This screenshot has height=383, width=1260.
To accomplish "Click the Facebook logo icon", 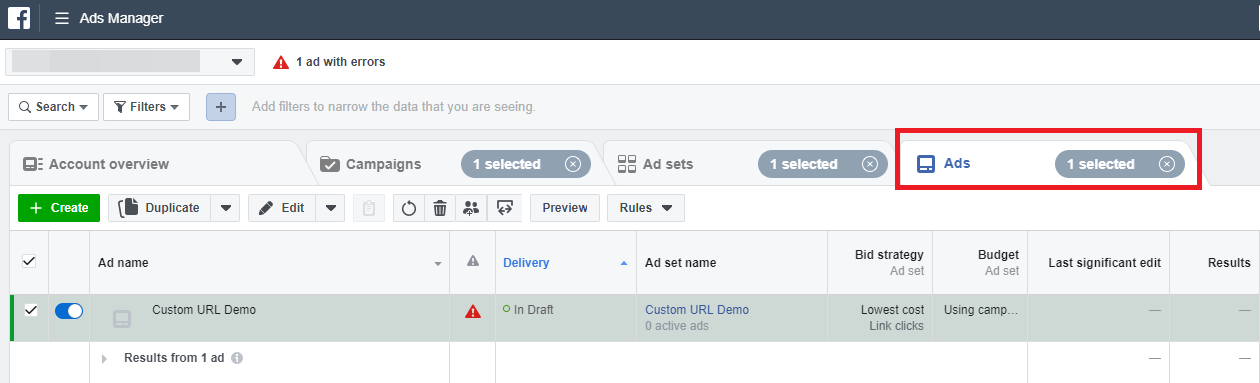I will (x=19, y=18).
